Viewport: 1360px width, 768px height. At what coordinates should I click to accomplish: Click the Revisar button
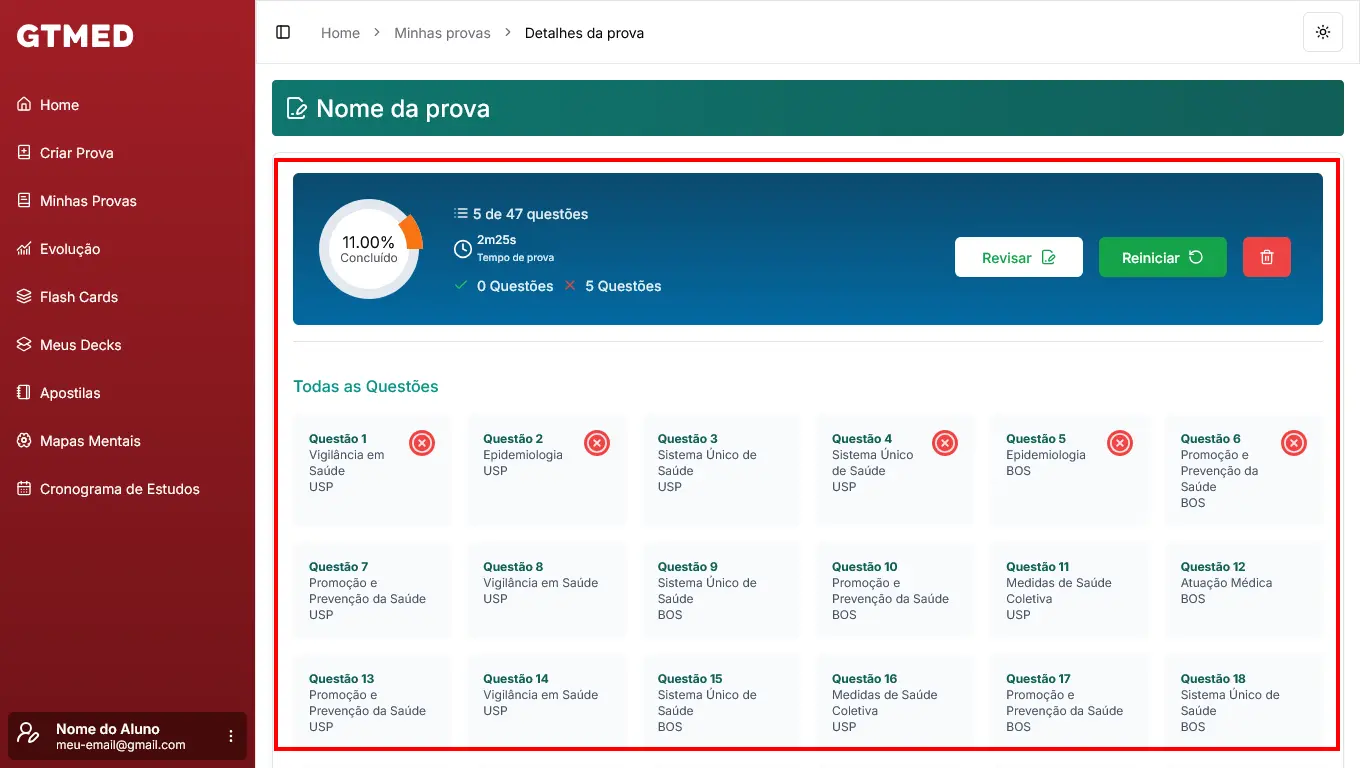coord(1018,257)
